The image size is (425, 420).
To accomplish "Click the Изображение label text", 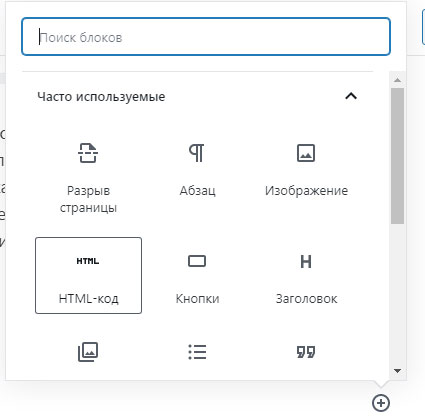I will pyautogui.click(x=306, y=191).
